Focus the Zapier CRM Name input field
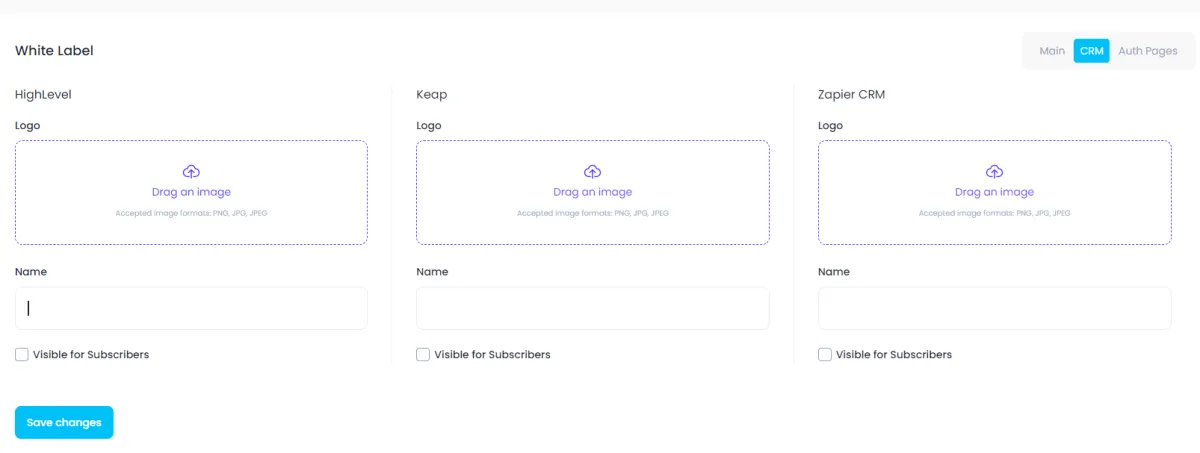 tap(995, 309)
